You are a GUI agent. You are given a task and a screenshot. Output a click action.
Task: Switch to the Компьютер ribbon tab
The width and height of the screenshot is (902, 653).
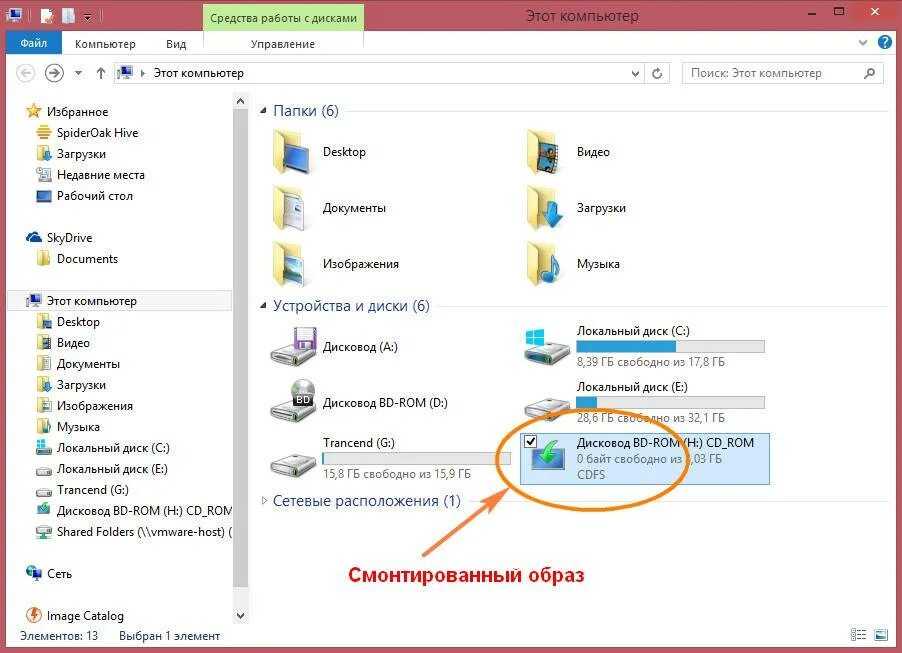pos(105,44)
